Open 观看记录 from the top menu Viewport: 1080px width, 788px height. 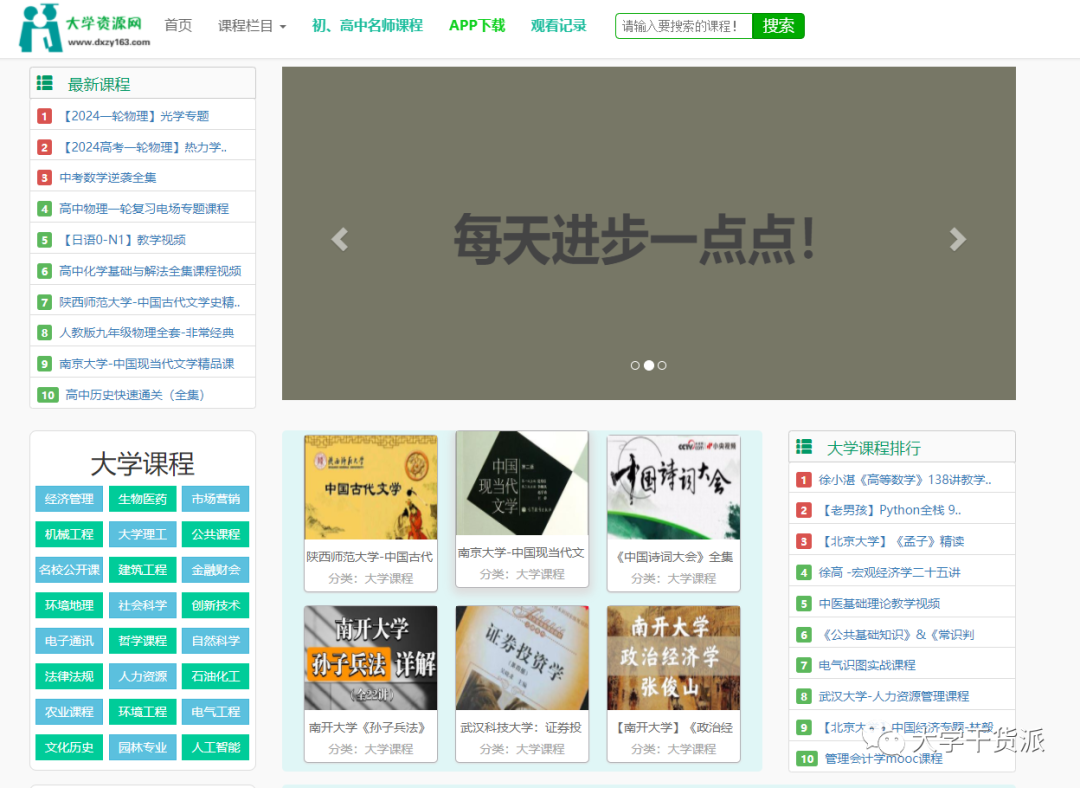(x=559, y=26)
